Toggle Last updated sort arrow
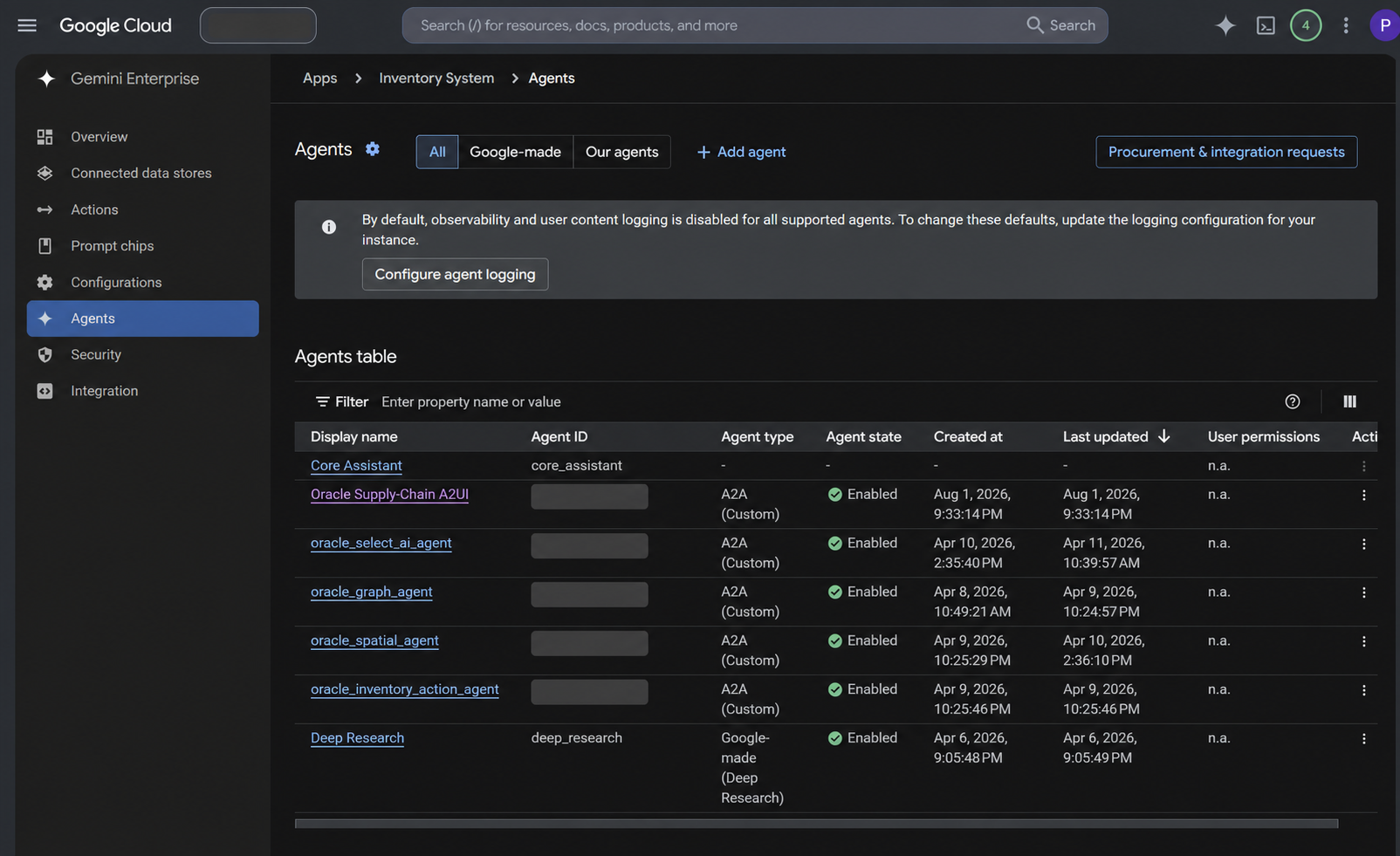 (1163, 436)
